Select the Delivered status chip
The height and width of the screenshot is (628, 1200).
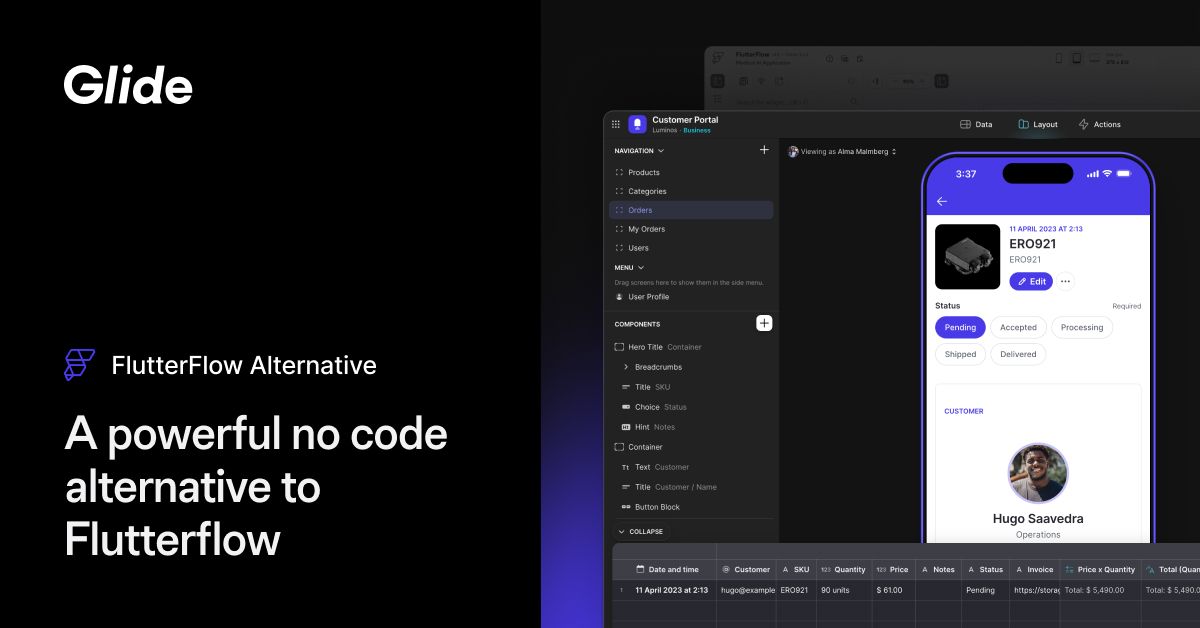1018,354
